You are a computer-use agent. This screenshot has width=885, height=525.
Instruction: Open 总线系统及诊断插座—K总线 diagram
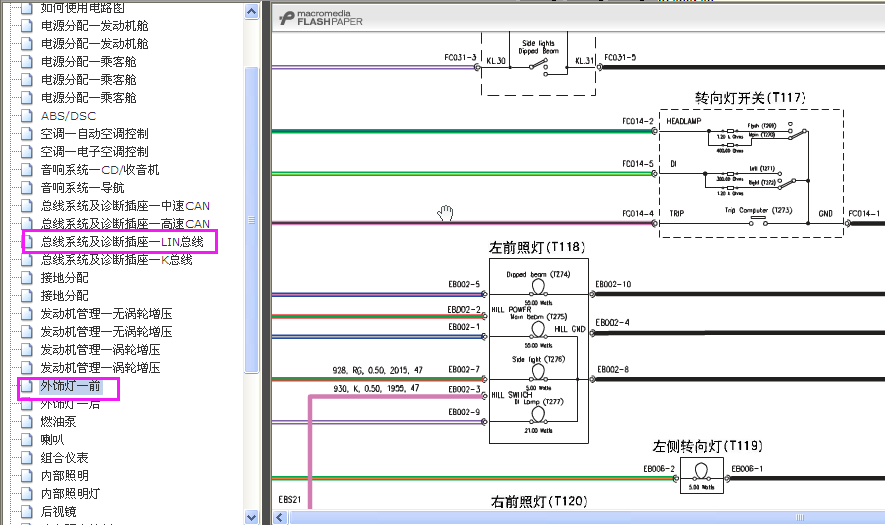click(116, 260)
